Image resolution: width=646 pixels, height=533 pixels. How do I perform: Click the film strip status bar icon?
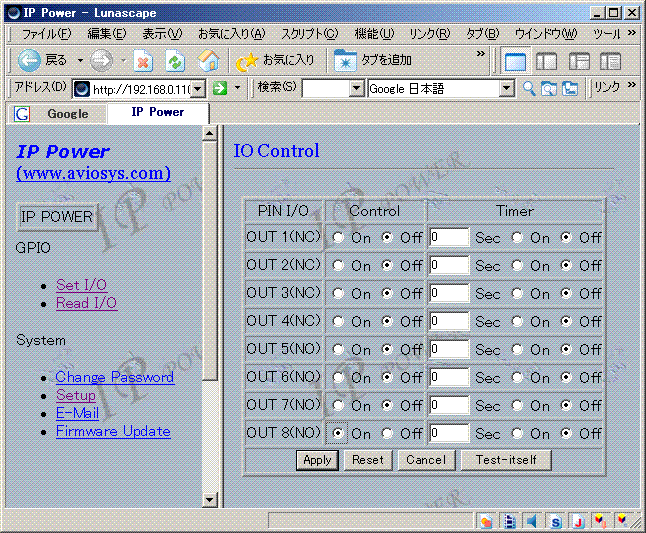[x=510, y=521]
